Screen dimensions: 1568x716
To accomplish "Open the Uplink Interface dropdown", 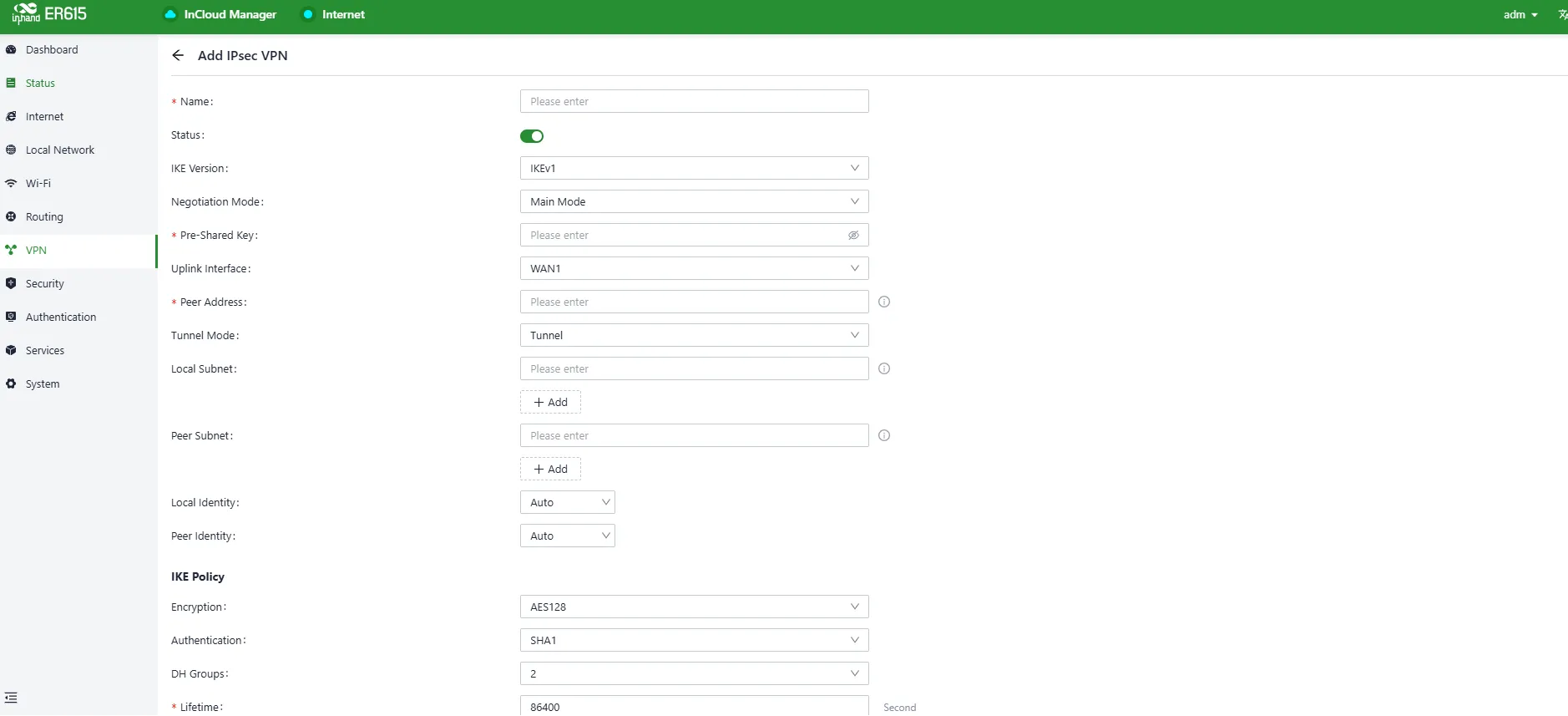I will tap(694, 268).
